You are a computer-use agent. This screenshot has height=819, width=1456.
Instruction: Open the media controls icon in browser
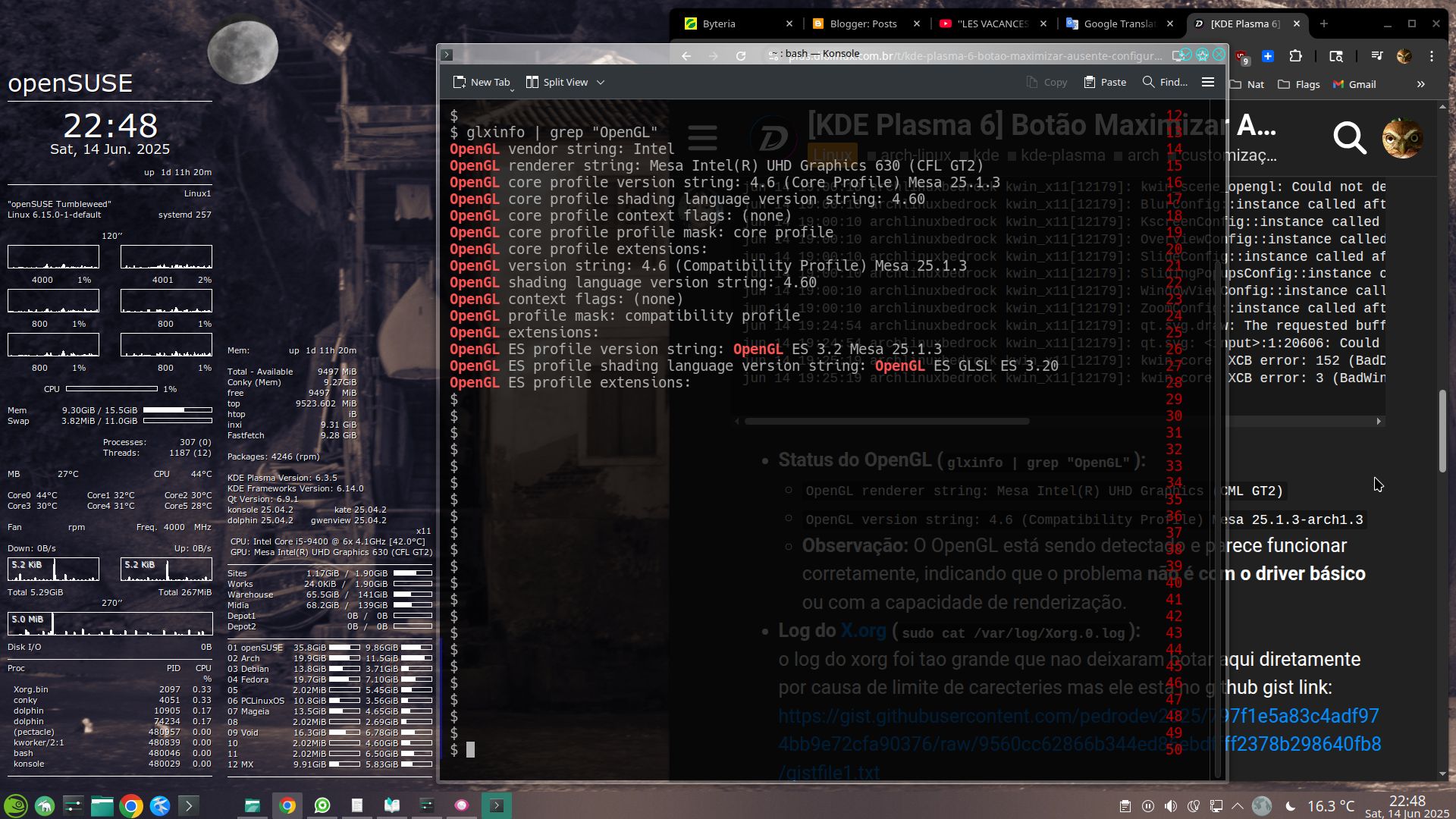(x=1376, y=56)
